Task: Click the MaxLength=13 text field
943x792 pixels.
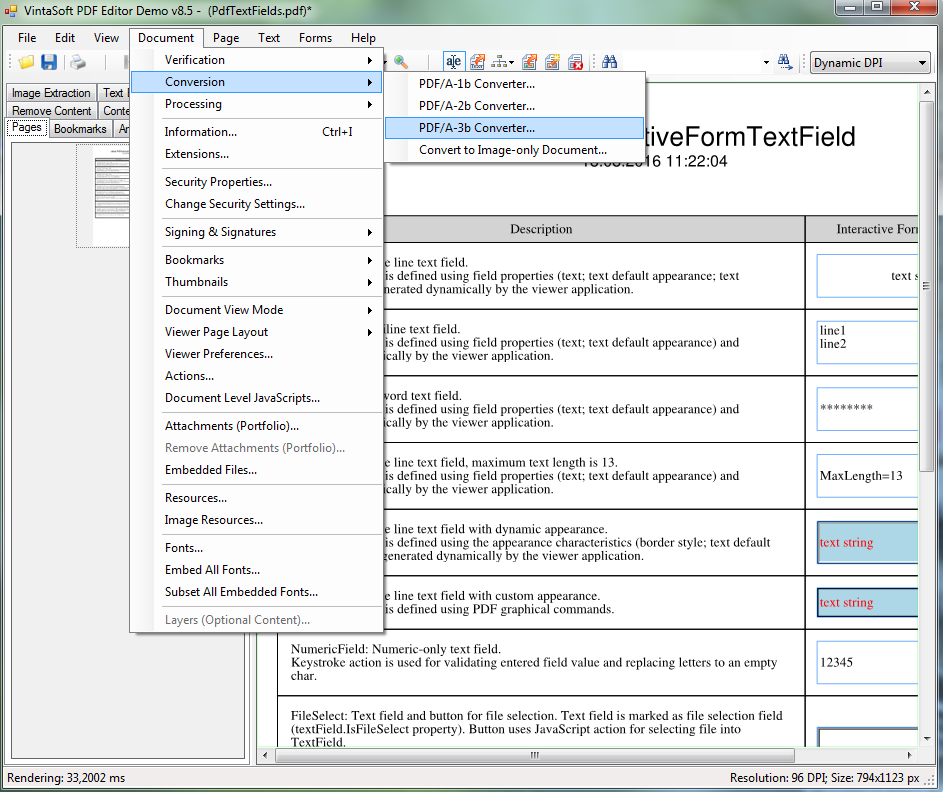Action: [x=867, y=476]
